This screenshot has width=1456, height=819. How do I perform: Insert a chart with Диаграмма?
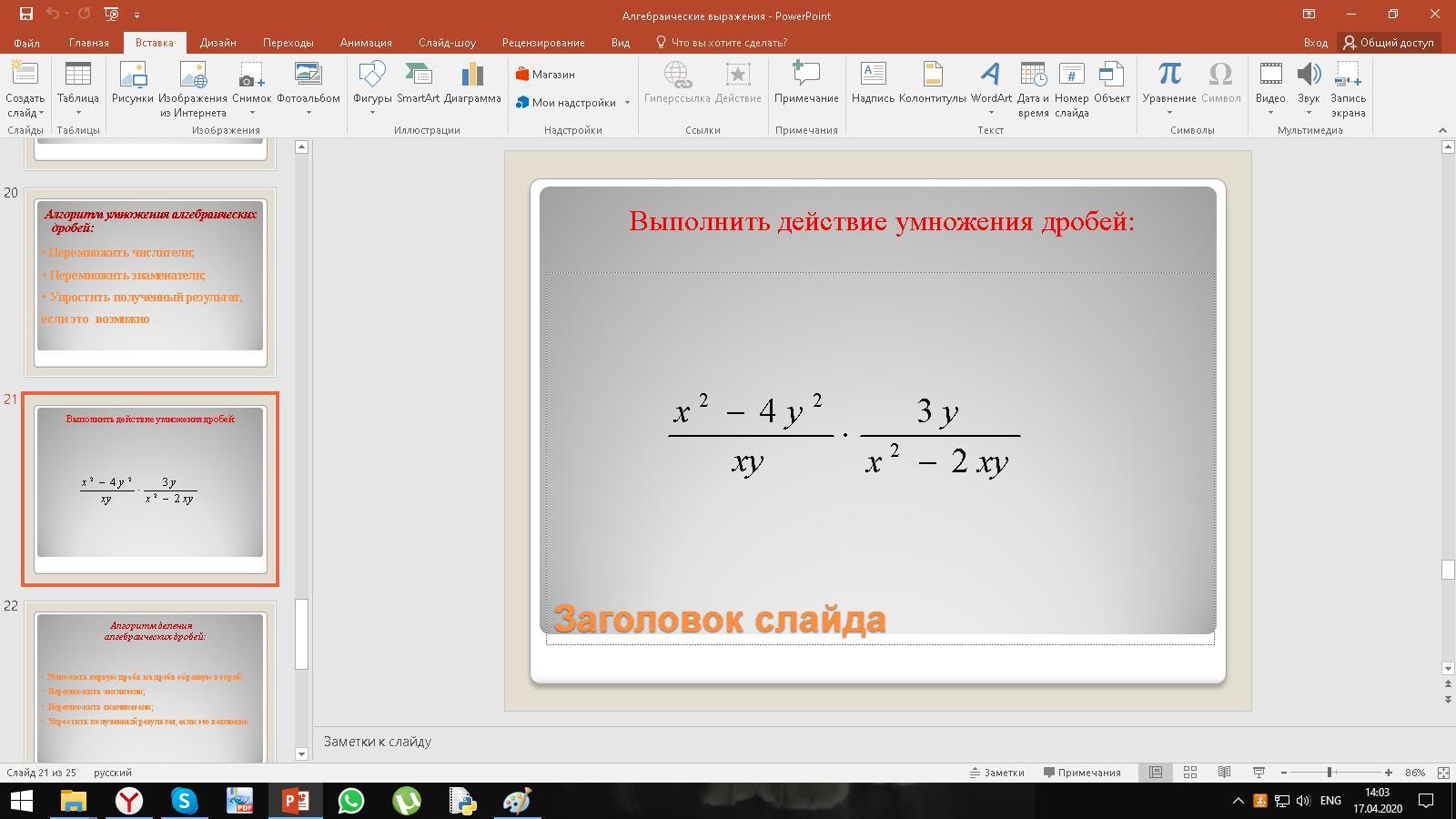pyautogui.click(x=472, y=83)
